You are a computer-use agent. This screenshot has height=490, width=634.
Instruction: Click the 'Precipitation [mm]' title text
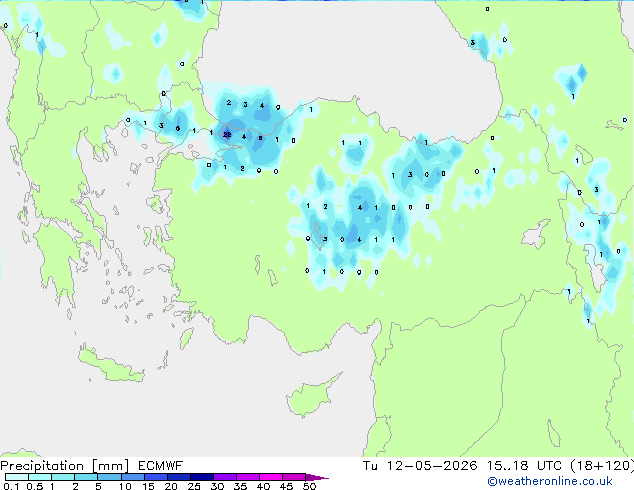coord(65,466)
